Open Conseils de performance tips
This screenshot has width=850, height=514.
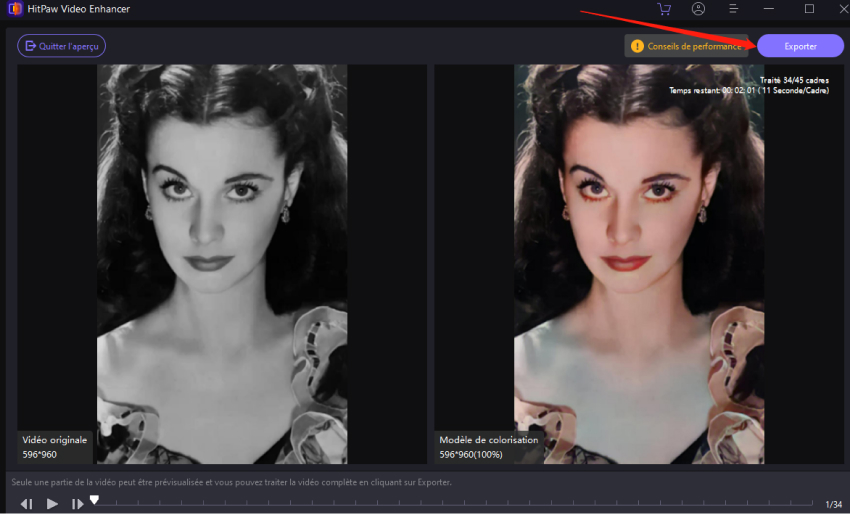[687, 46]
